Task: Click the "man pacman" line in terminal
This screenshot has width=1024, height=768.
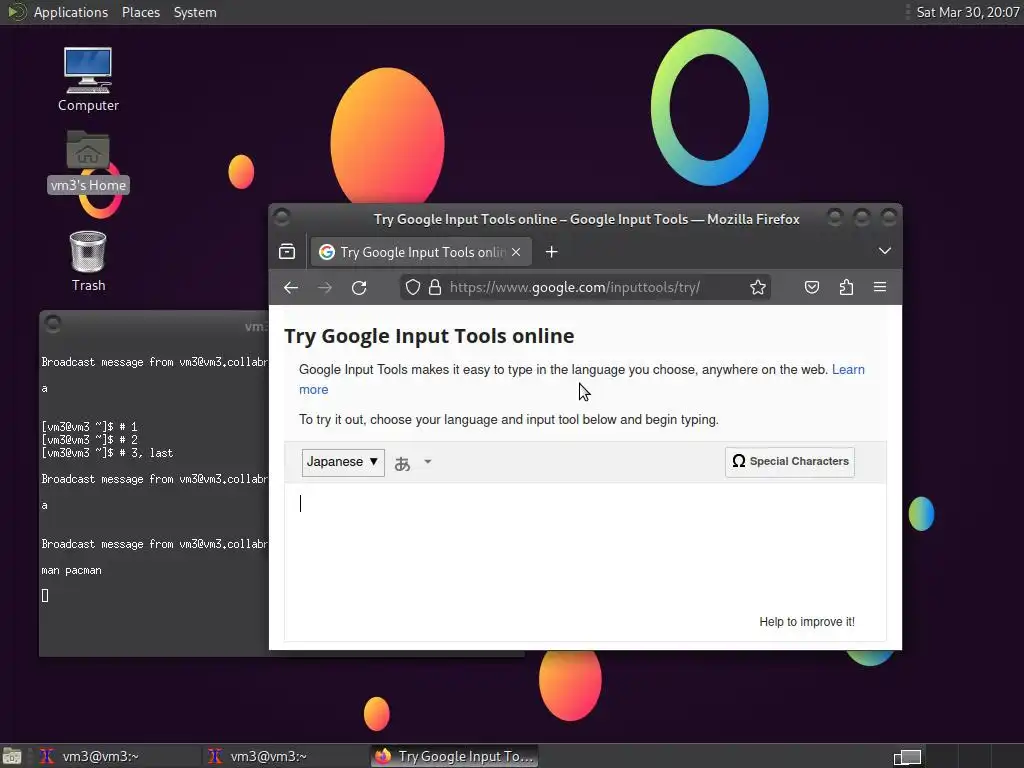Action: click(71, 570)
